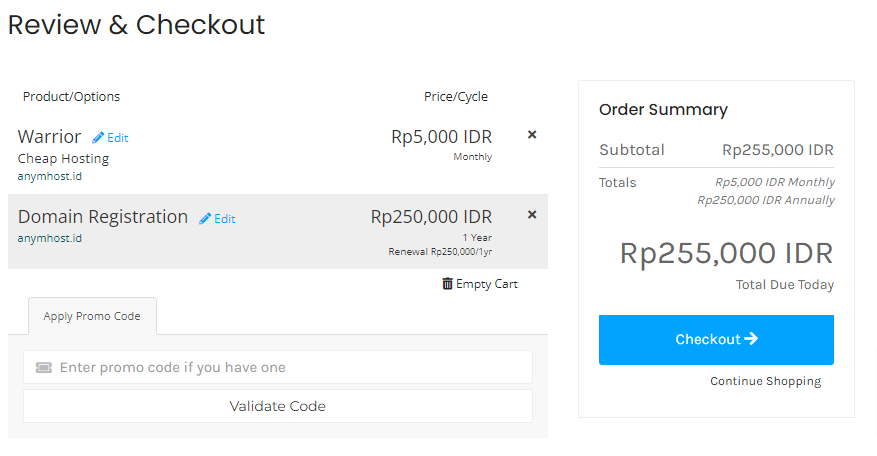Click the large Rp255,000 IDR total due
877x456 pixels.
(x=726, y=253)
